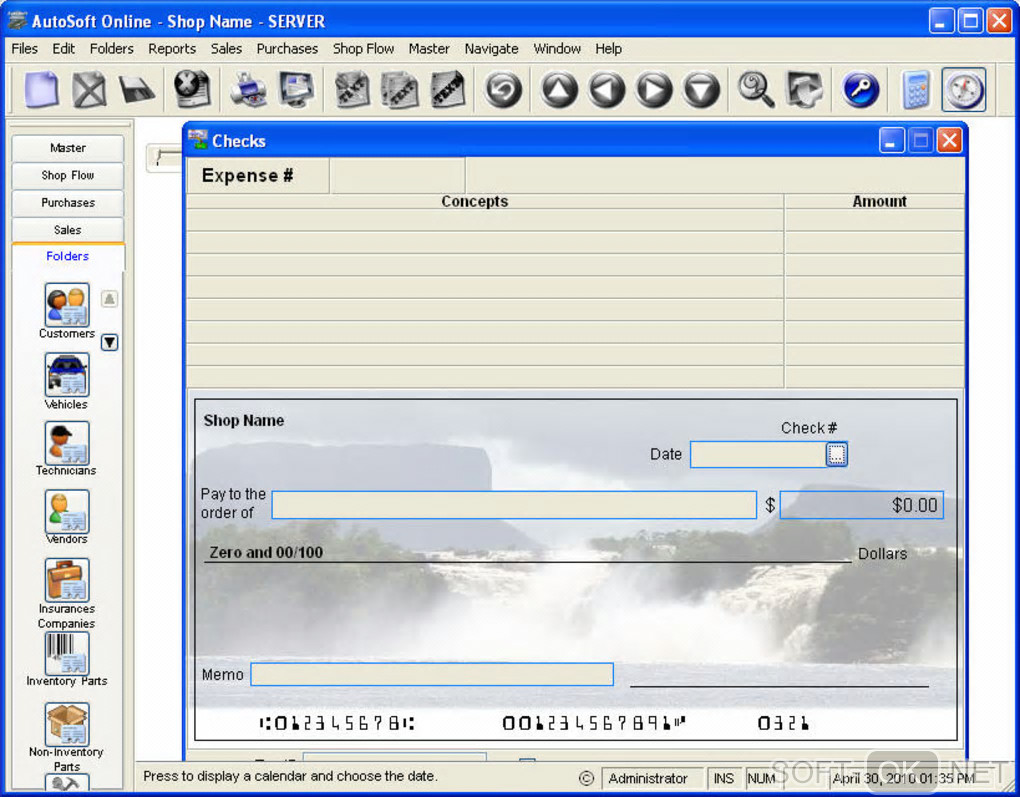Click the first TEXT stamp icon
1020x797 pixels.
[x=353, y=89]
